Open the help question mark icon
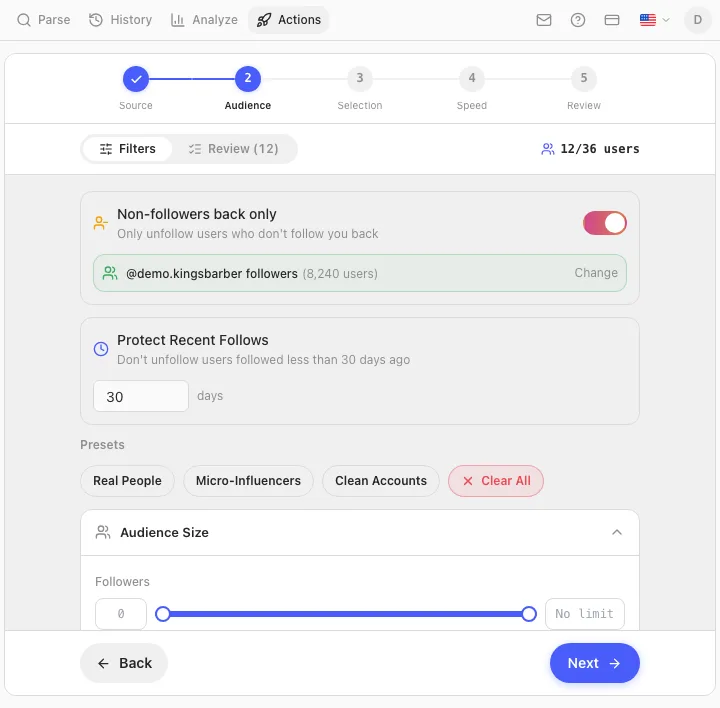The image size is (720, 708). point(578,20)
